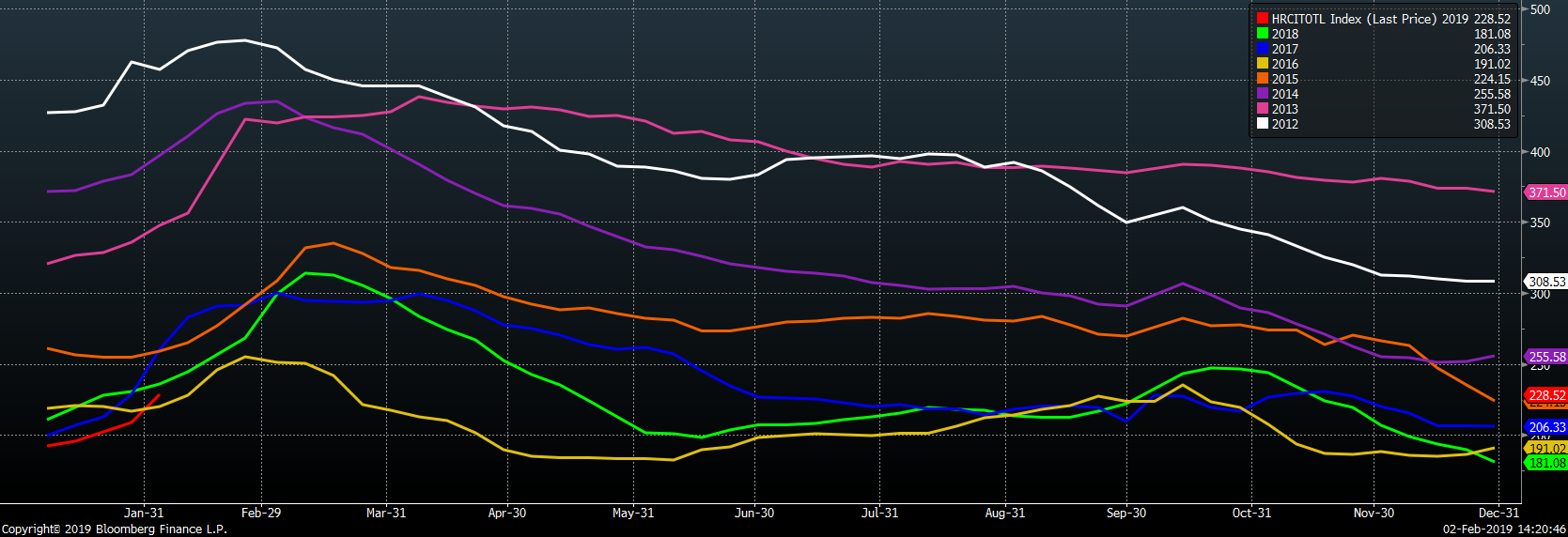Select the white 308.53 price tag

(x=1546, y=282)
